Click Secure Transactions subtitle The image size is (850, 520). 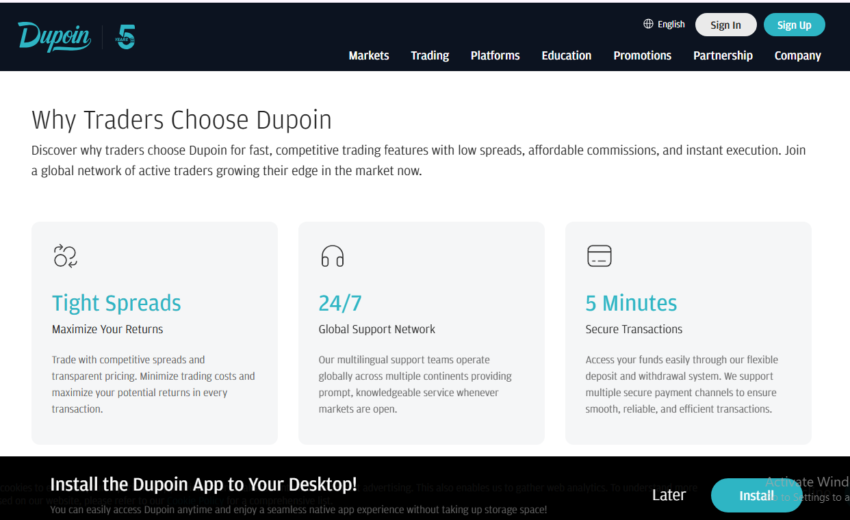pos(634,329)
